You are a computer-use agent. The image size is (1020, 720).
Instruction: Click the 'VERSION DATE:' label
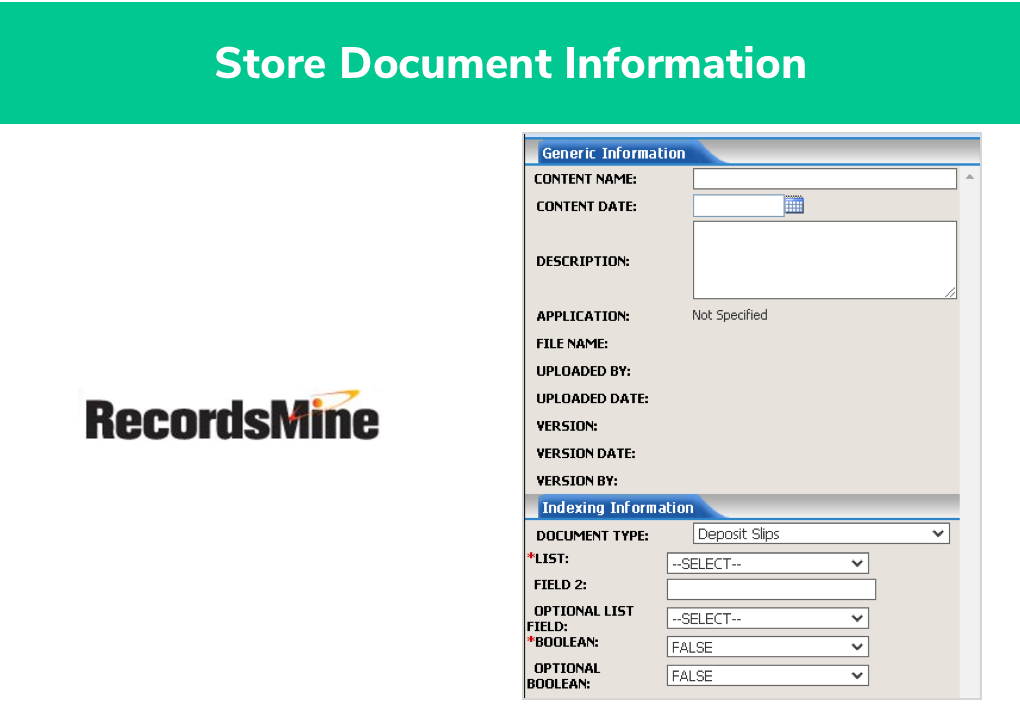585,453
